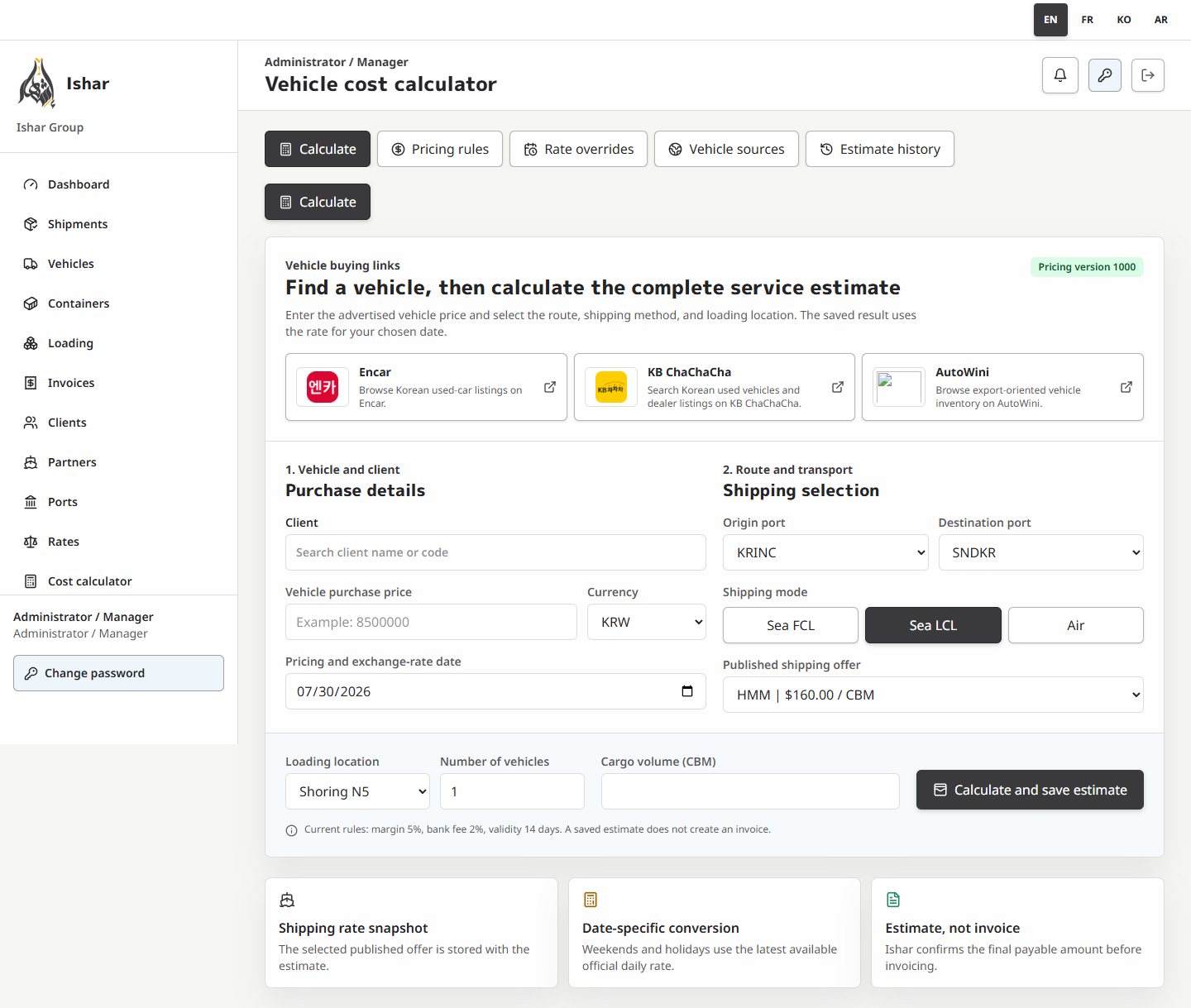The height and width of the screenshot is (1008, 1191).
Task: Open Loading in sidebar
Action: (x=118, y=343)
